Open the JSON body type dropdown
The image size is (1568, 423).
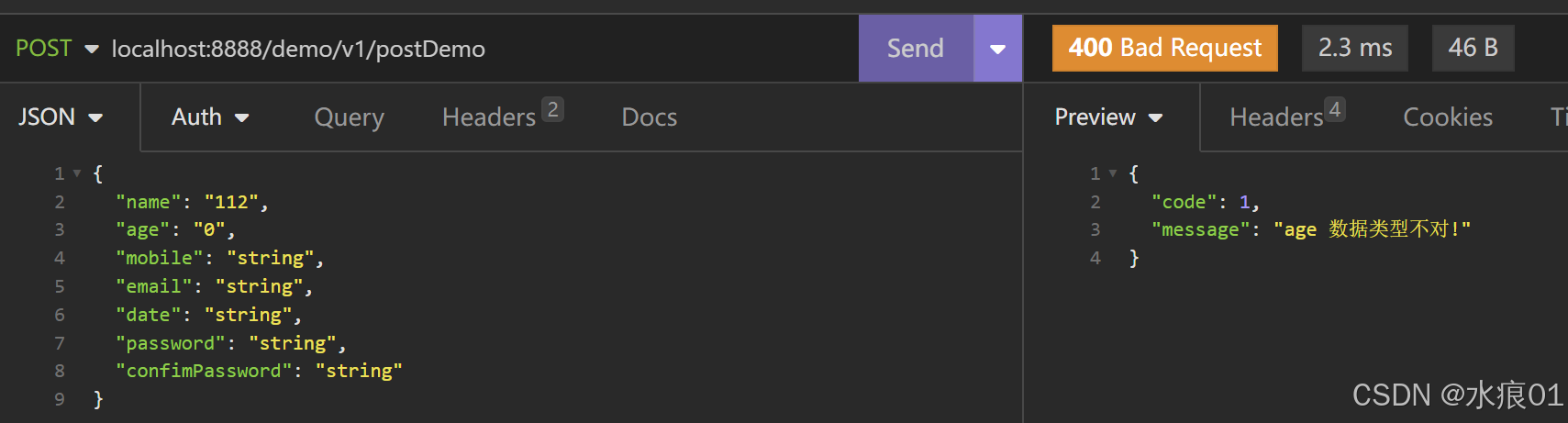point(61,117)
